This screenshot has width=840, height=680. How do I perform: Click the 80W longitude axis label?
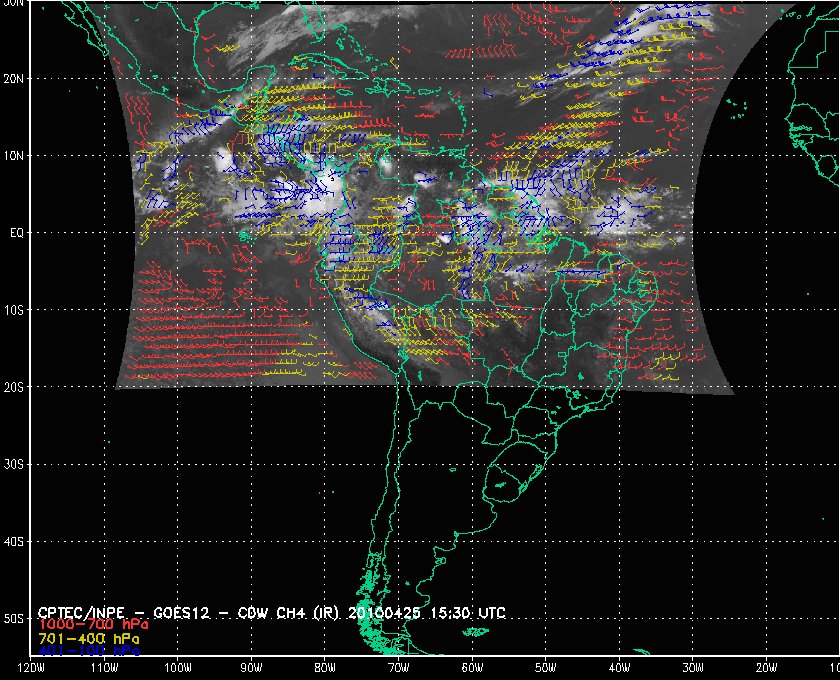(x=325, y=668)
